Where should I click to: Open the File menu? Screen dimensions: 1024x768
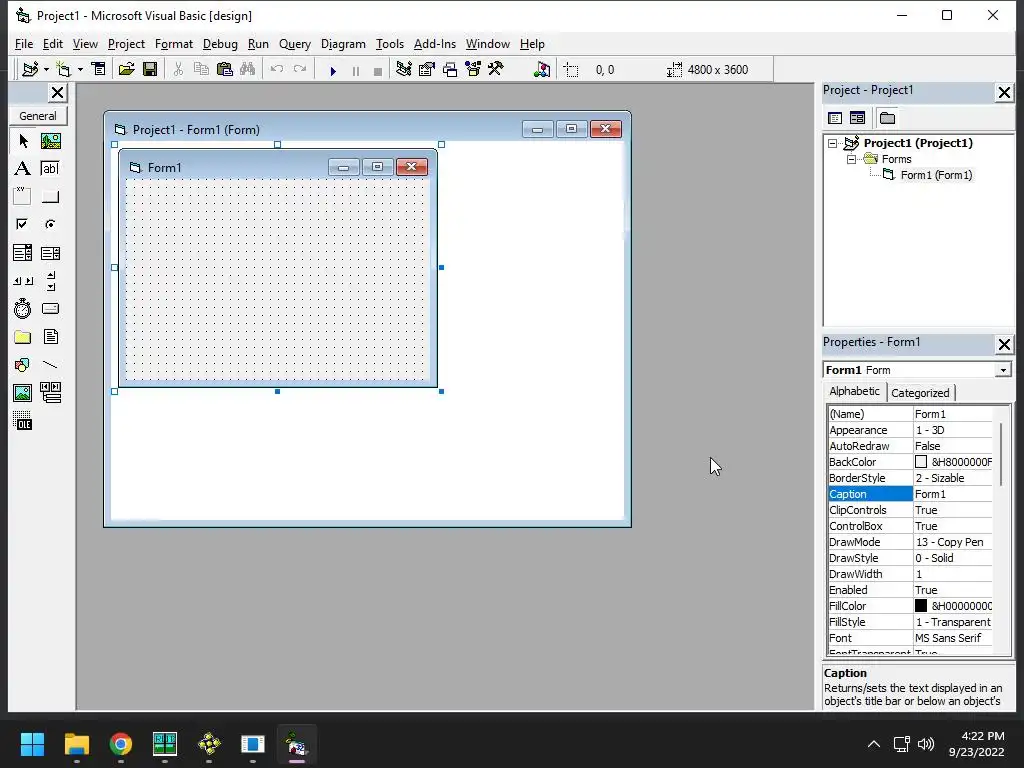(24, 44)
